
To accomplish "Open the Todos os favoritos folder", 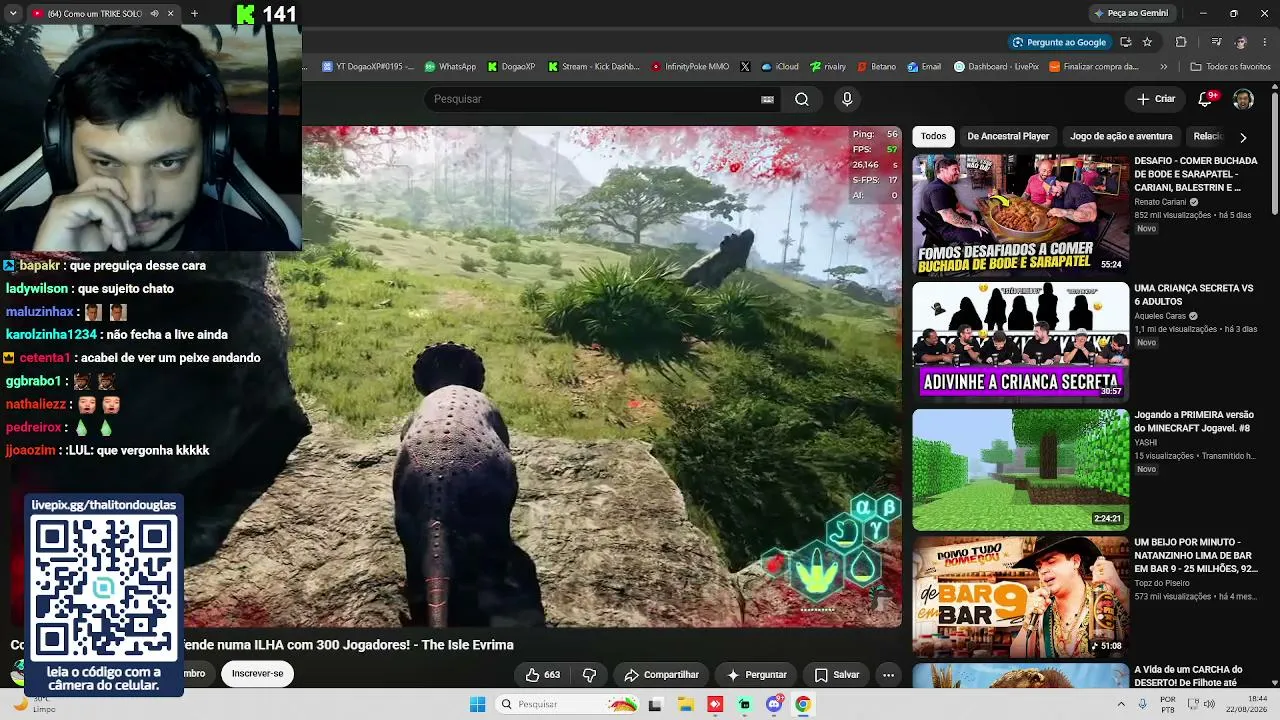I will pos(1230,67).
